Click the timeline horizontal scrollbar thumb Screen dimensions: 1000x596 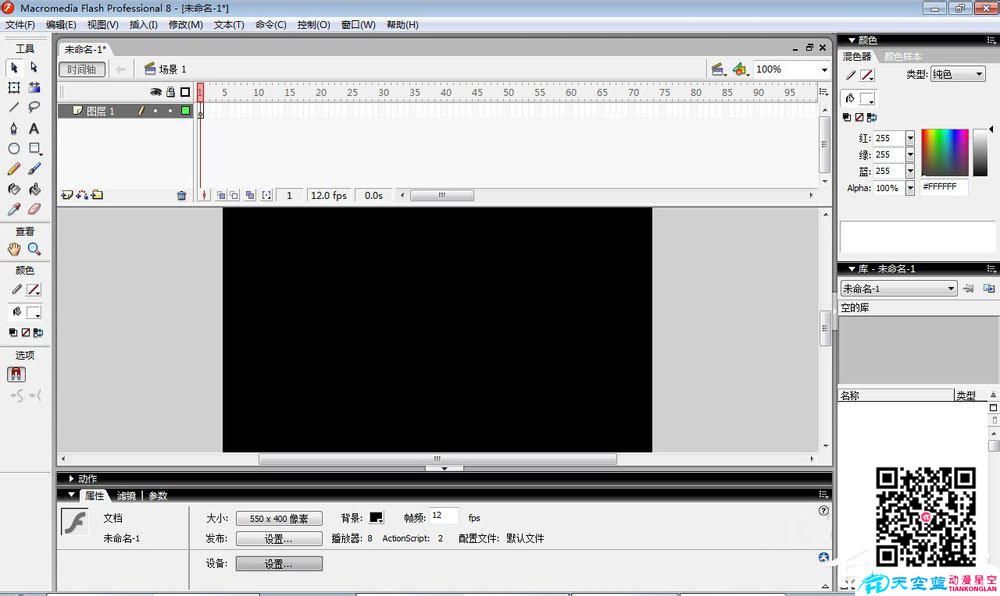(441, 196)
